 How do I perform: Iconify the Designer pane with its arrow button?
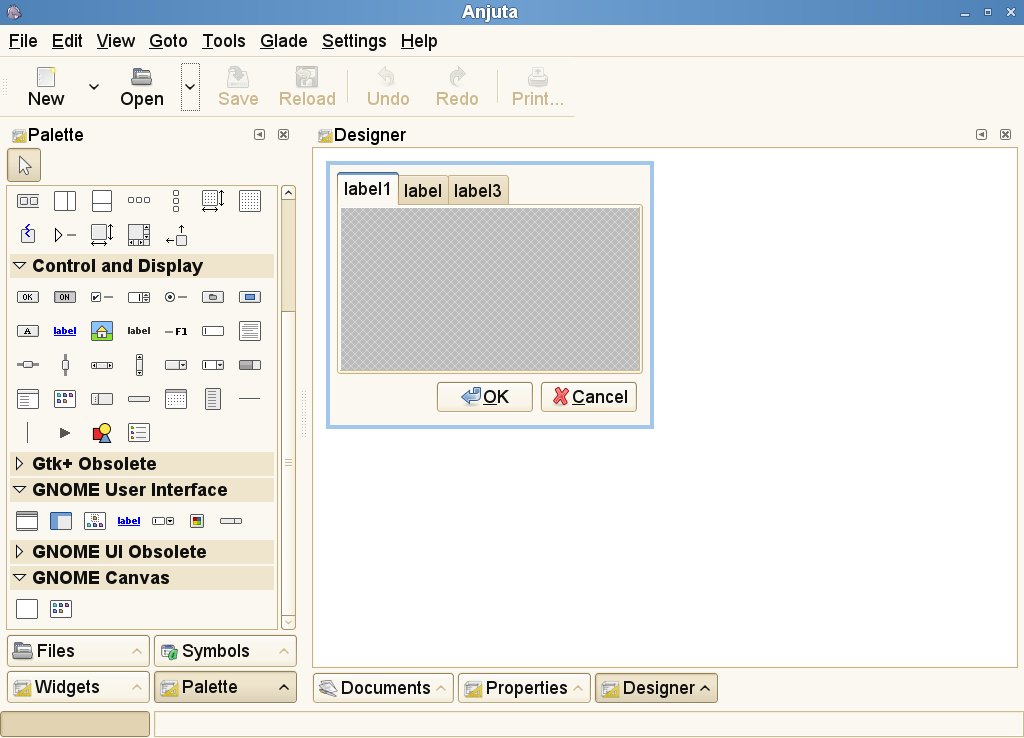(982, 135)
